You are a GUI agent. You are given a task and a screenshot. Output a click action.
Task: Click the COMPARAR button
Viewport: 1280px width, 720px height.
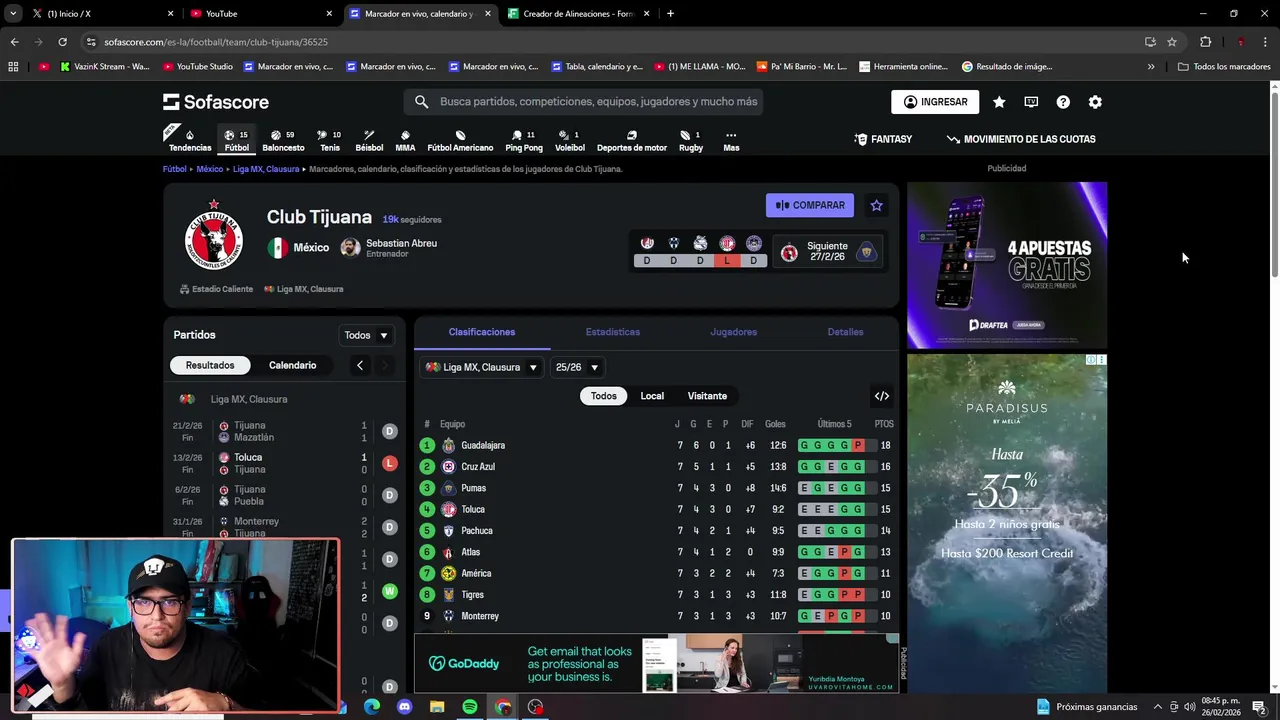[810, 205]
